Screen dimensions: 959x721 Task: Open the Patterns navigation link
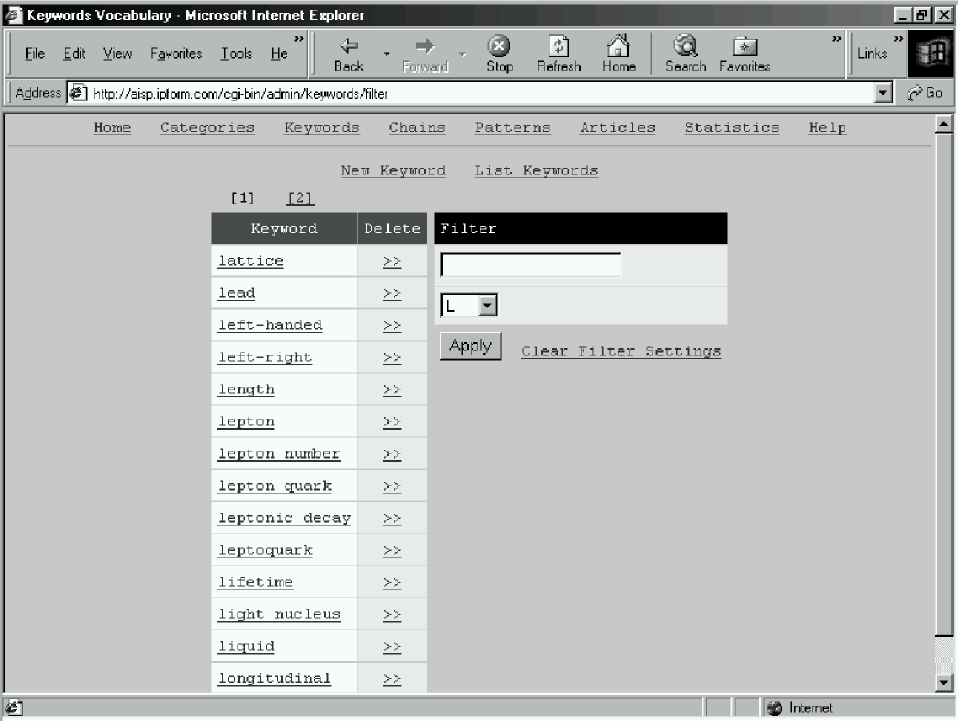tap(513, 128)
